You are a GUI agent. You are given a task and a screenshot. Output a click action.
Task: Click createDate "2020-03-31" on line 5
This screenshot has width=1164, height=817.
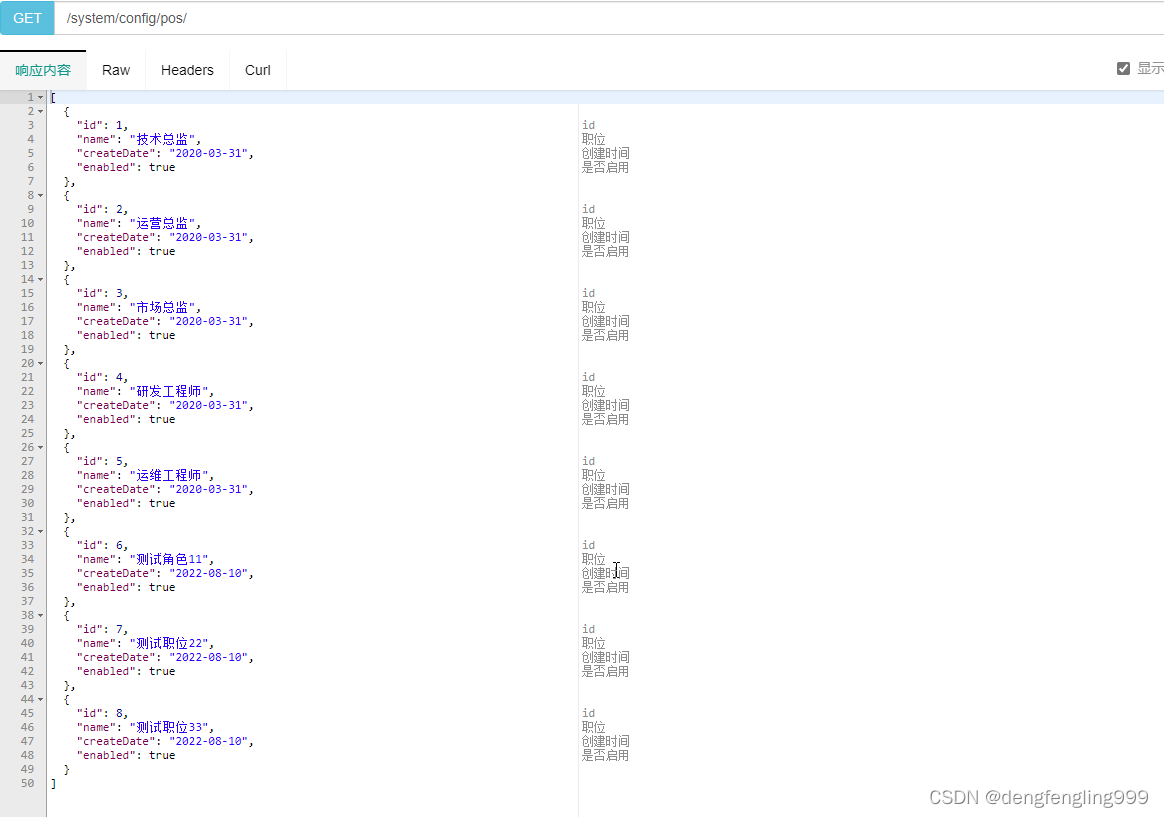pos(209,153)
